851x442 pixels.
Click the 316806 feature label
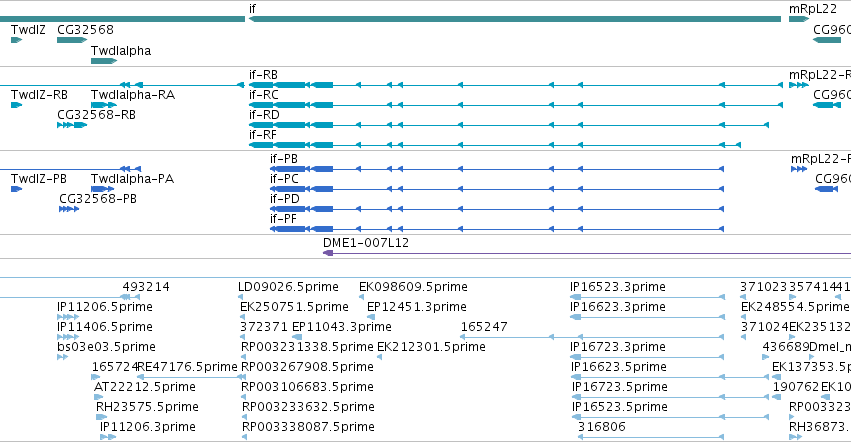(x=602, y=427)
